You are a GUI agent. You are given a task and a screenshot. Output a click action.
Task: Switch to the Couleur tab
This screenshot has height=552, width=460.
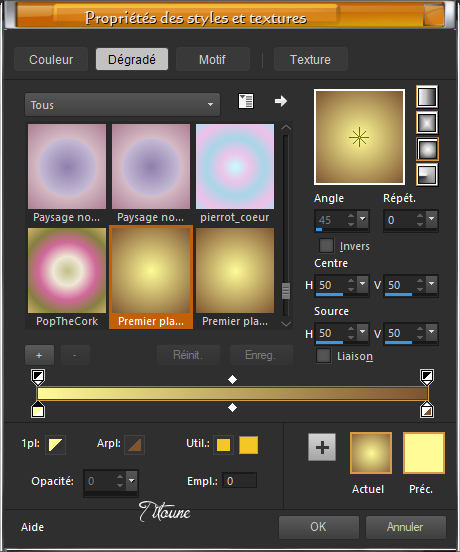tap(51, 59)
